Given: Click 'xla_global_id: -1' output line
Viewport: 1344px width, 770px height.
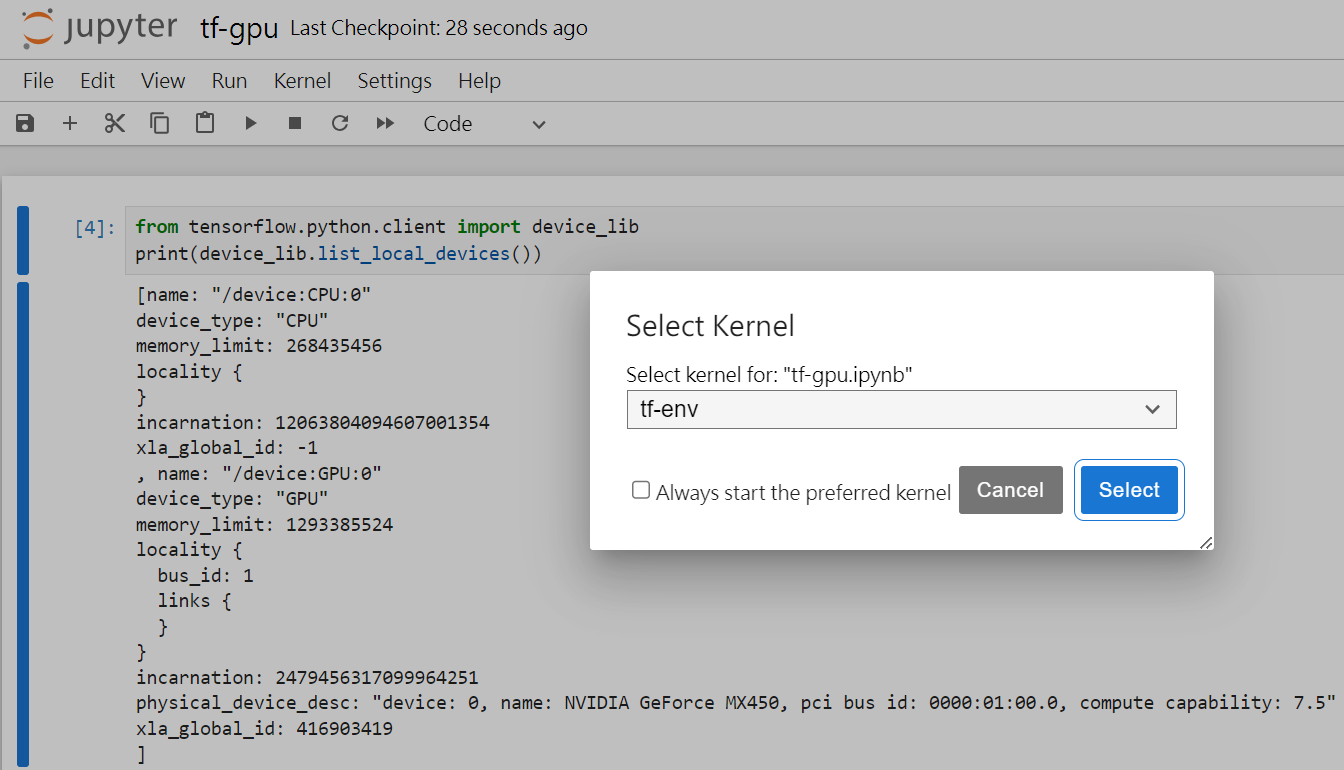Looking at the screenshot, I should tap(227, 448).
